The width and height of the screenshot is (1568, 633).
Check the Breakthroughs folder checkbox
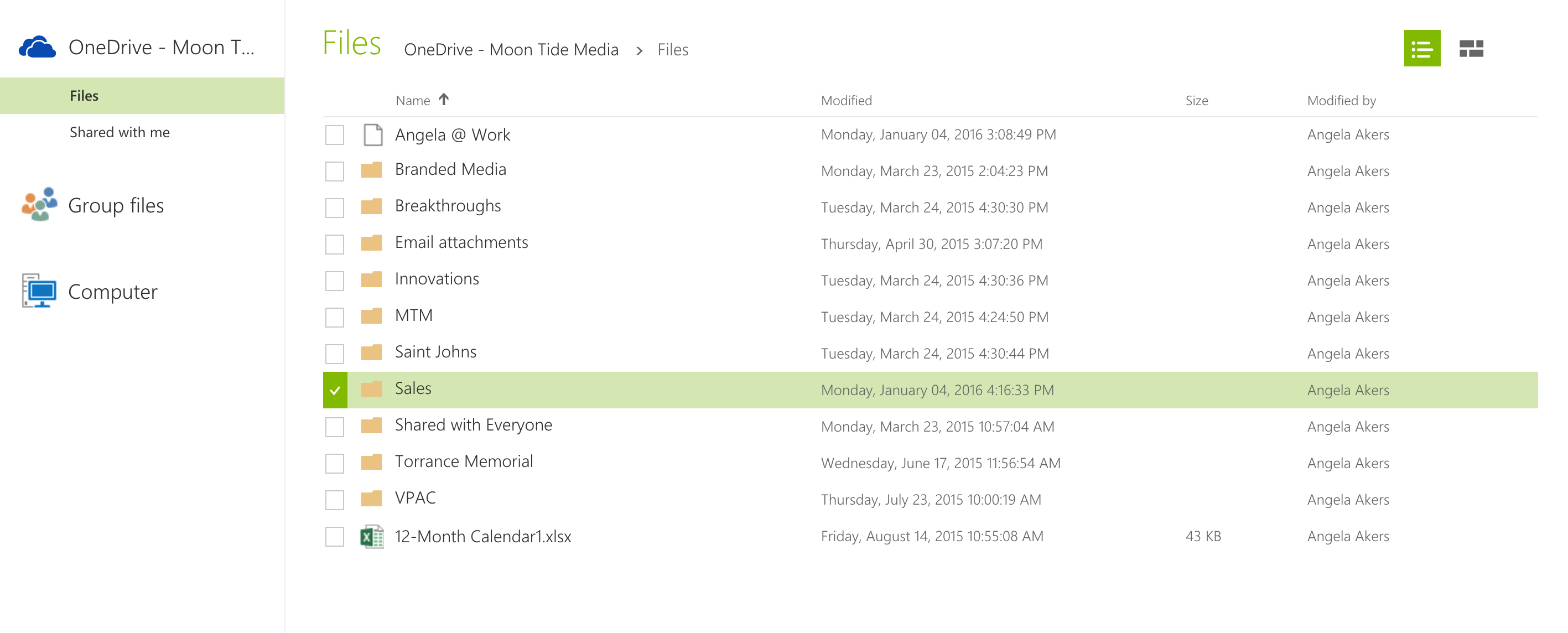coord(335,207)
